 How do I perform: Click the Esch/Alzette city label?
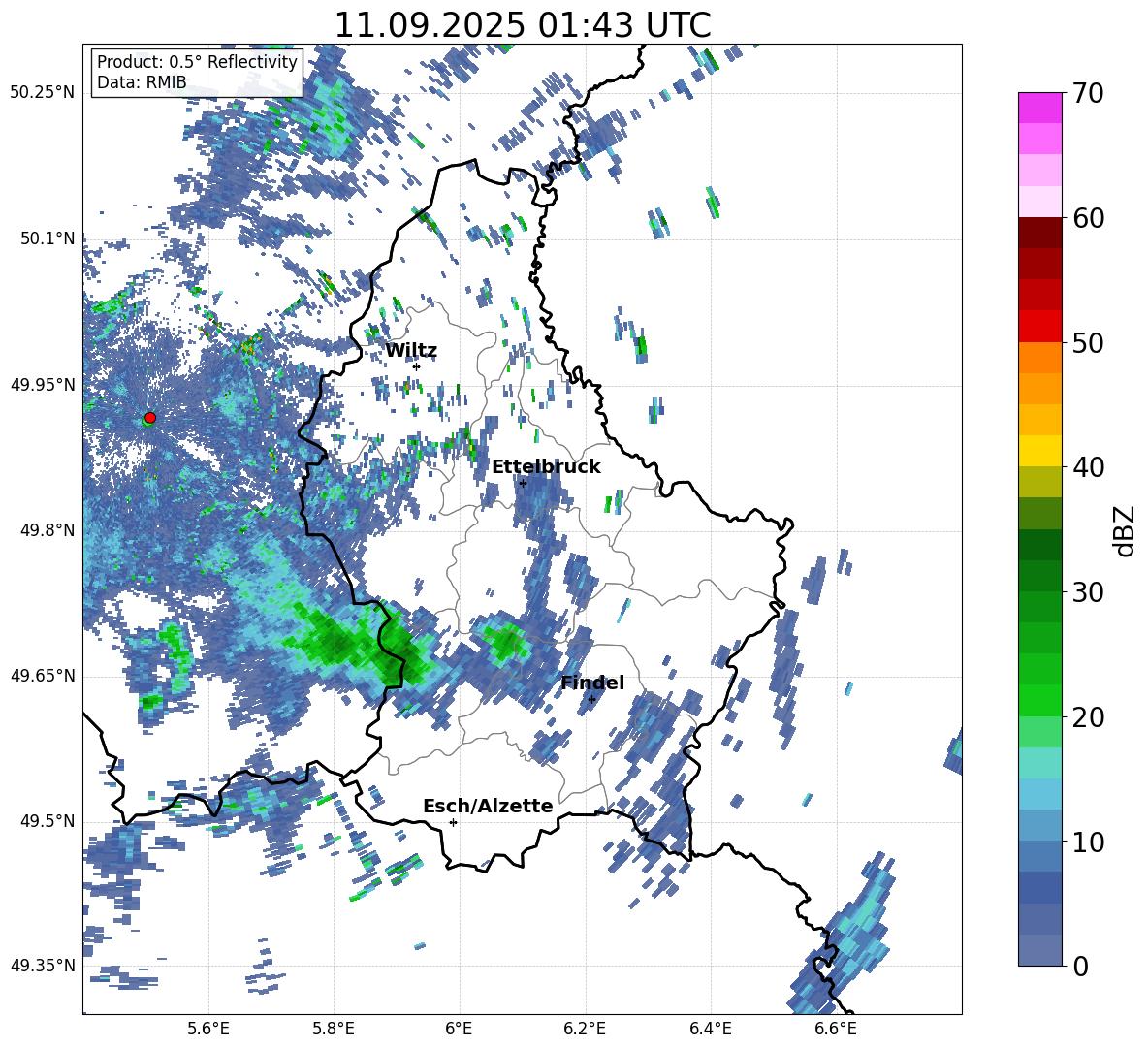[489, 806]
